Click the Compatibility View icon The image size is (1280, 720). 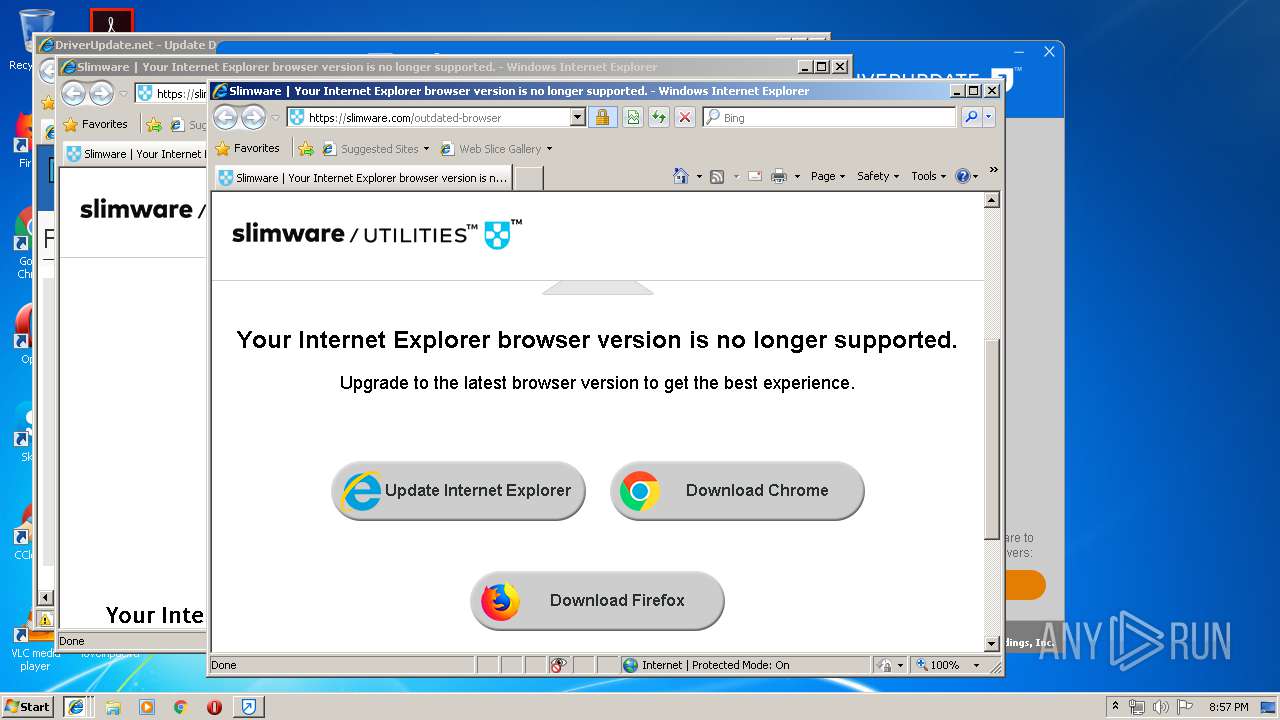632,117
